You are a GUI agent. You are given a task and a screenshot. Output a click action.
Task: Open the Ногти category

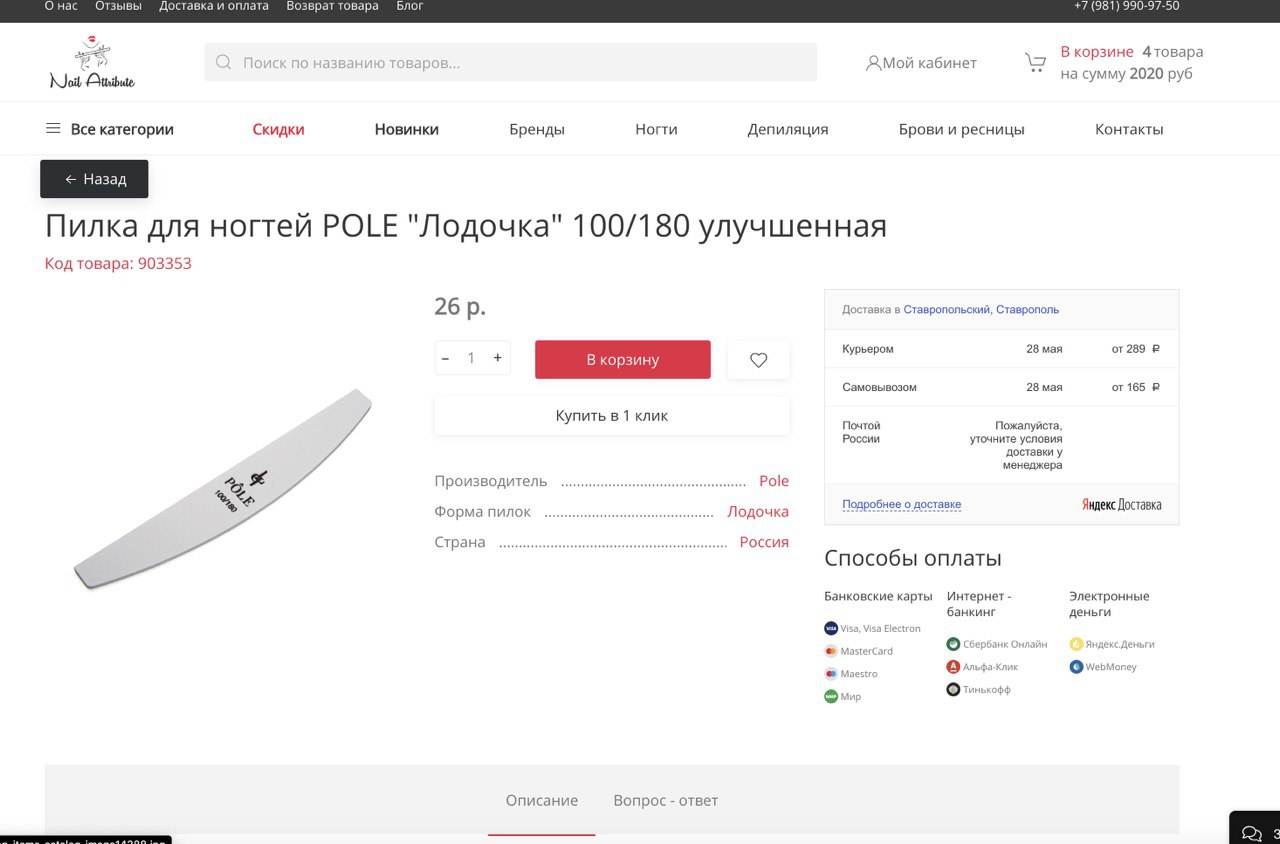pyautogui.click(x=656, y=129)
